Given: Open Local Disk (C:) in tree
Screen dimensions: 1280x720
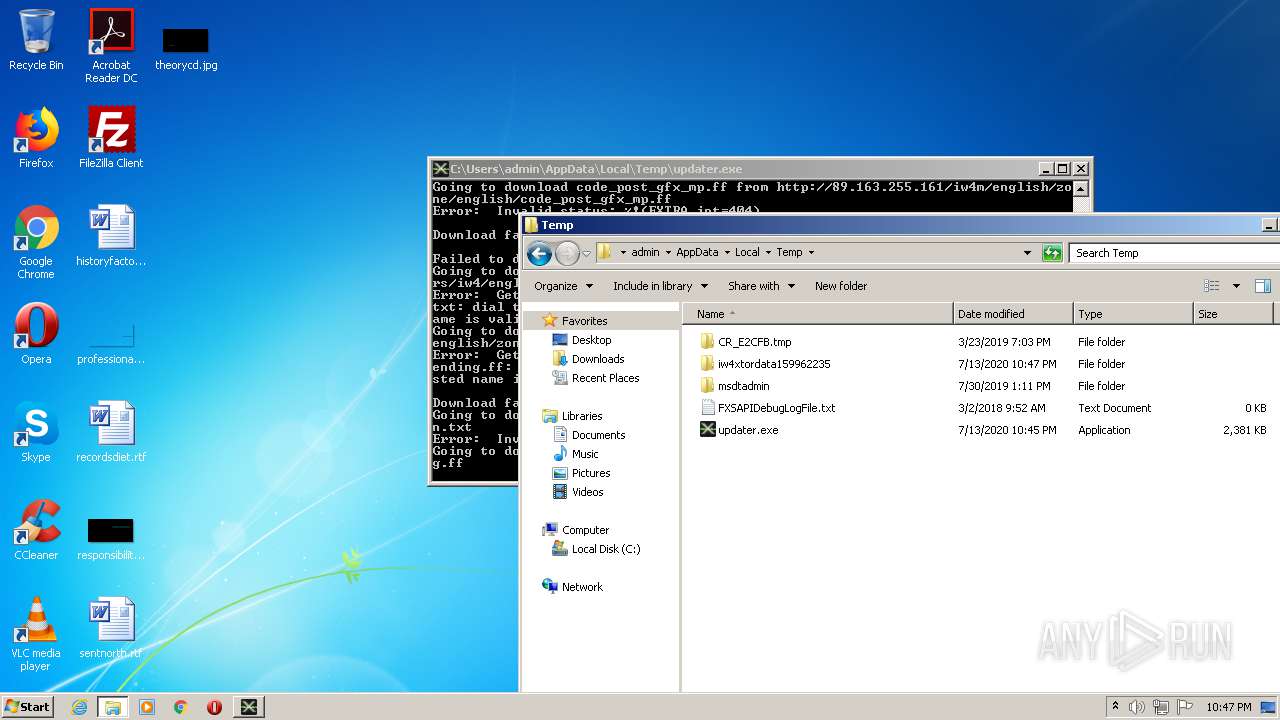Looking at the screenshot, I should pyautogui.click(x=605, y=549).
